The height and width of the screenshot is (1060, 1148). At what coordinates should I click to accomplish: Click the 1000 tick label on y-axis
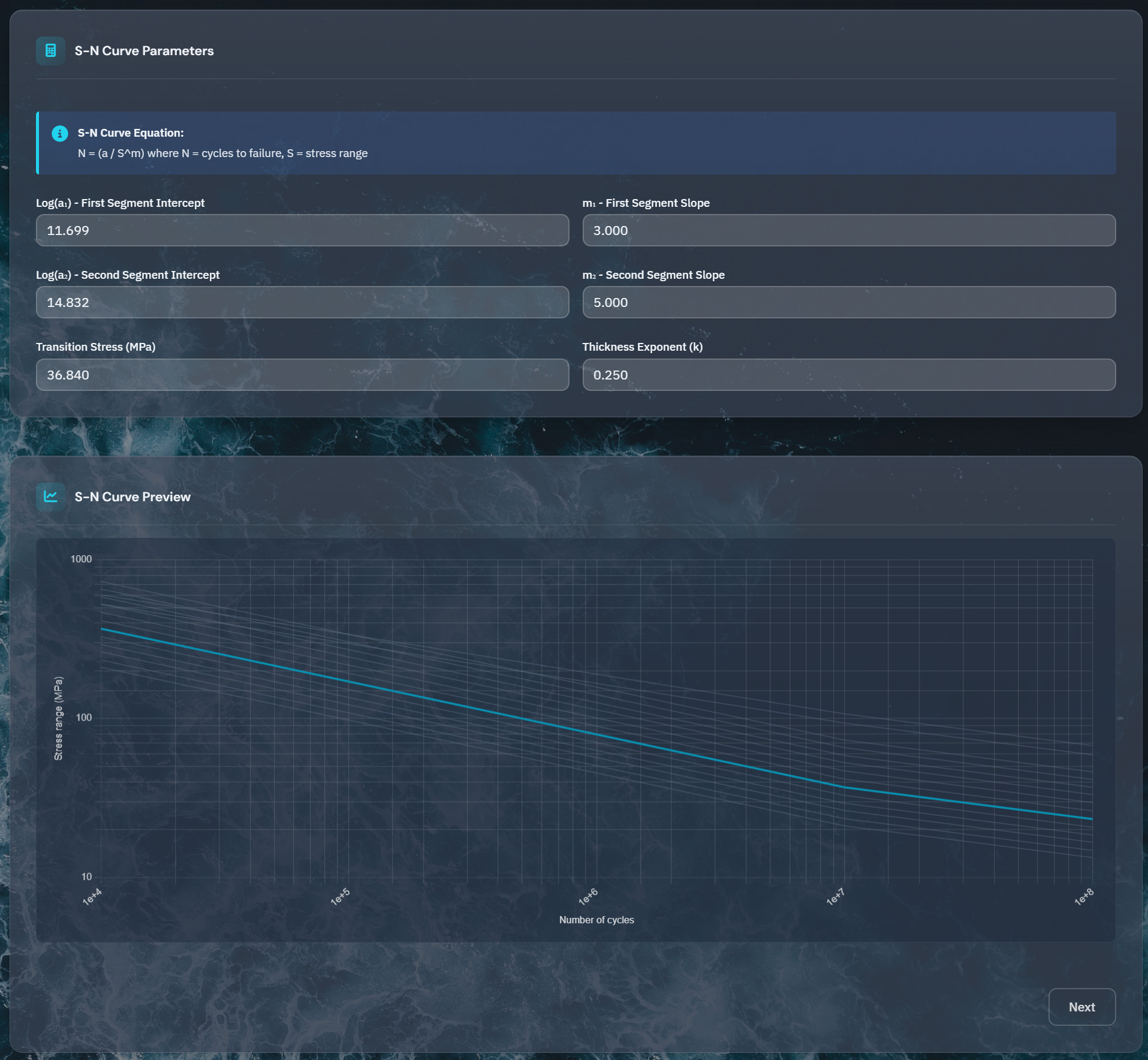coord(81,559)
